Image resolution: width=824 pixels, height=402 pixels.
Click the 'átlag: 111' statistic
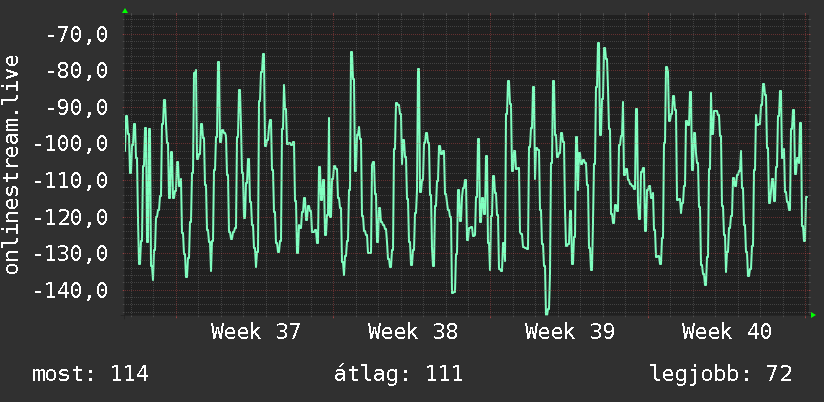(x=398, y=374)
